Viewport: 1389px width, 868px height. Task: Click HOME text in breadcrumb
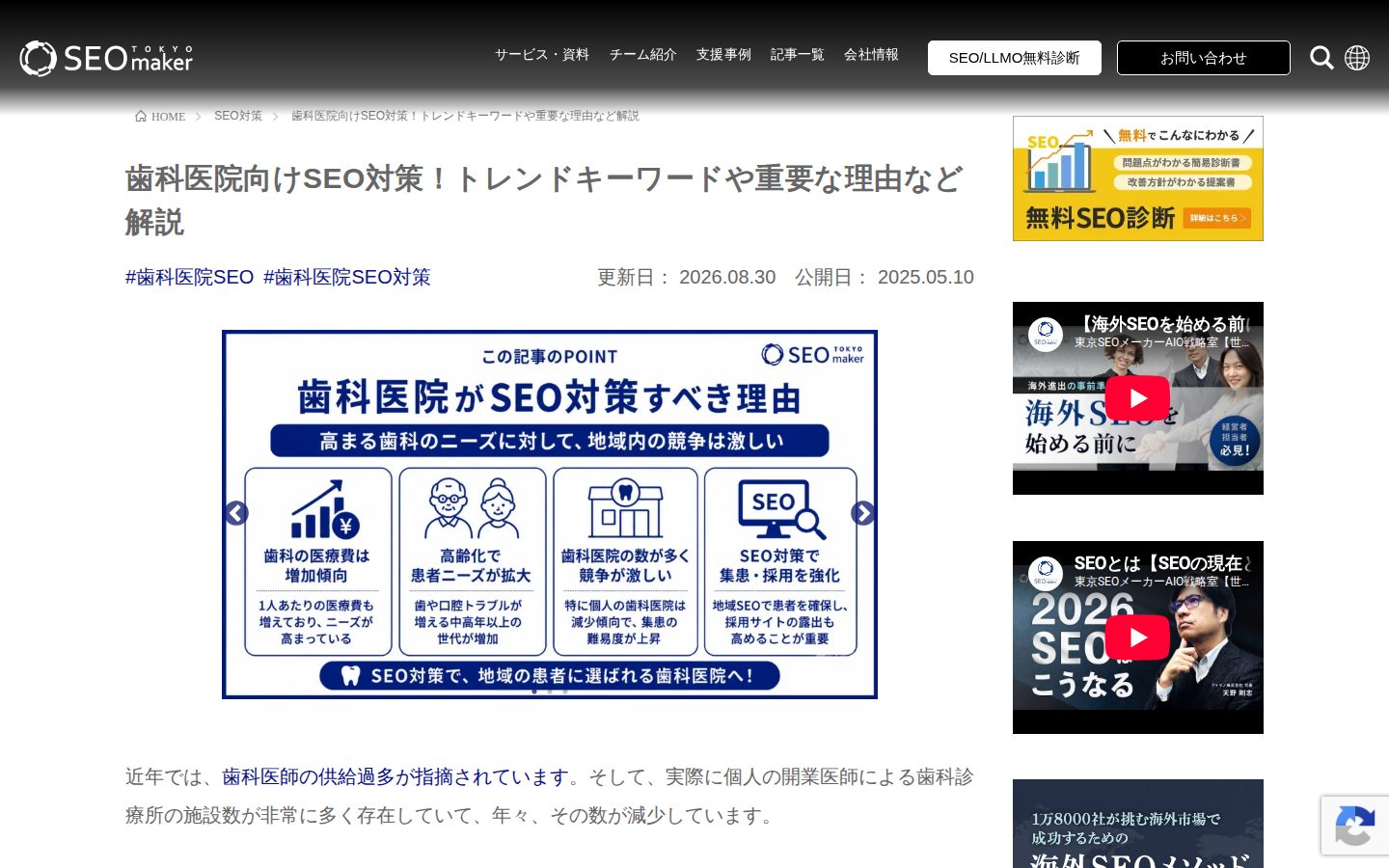pos(168,116)
